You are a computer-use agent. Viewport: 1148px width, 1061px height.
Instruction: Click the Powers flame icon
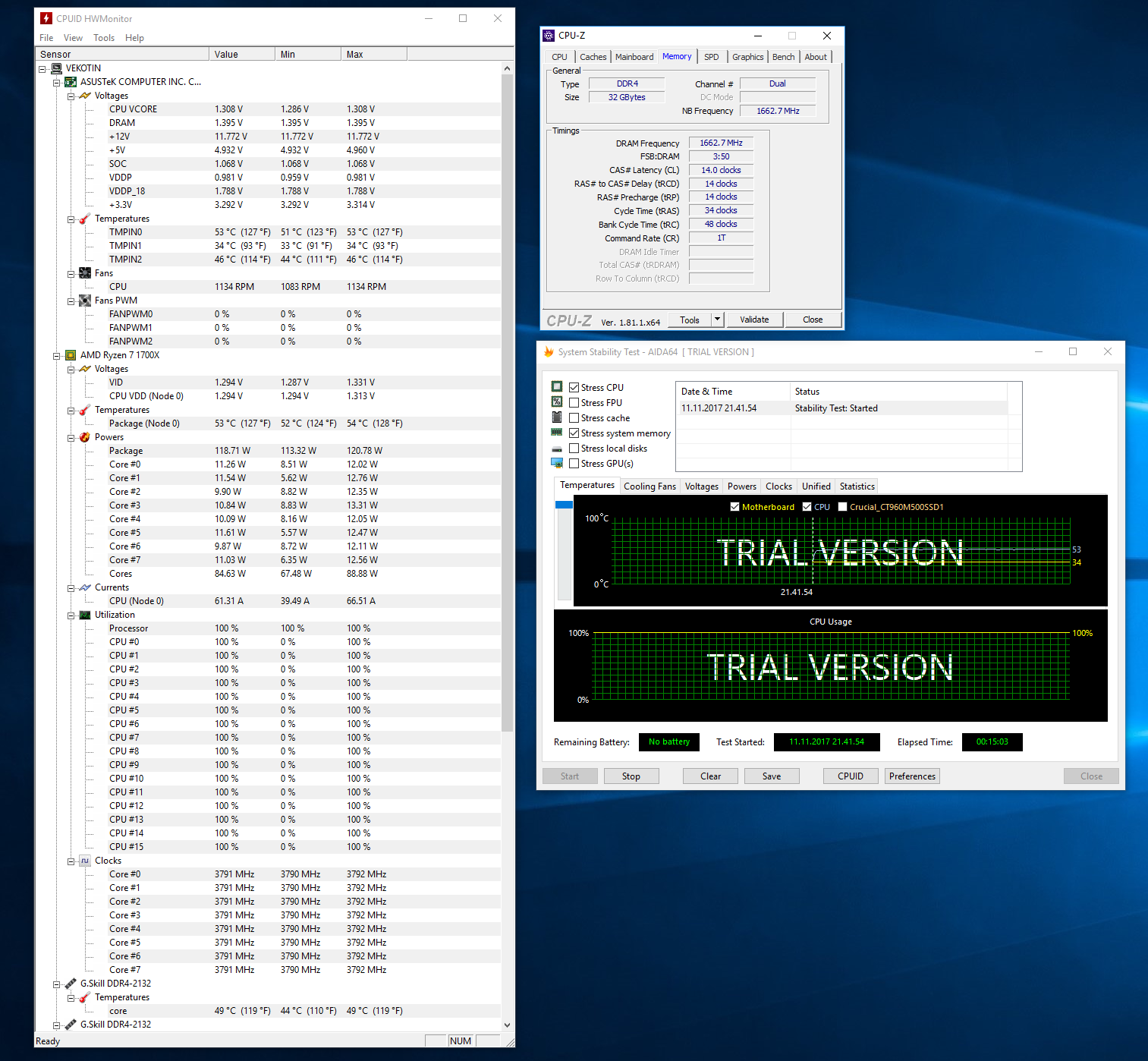85,437
